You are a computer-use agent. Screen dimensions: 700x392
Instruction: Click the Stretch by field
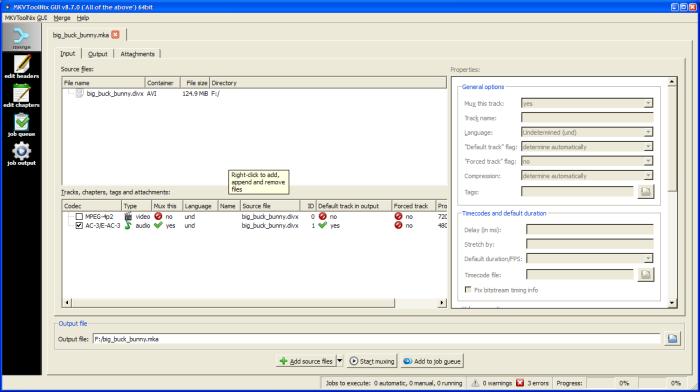click(589, 244)
